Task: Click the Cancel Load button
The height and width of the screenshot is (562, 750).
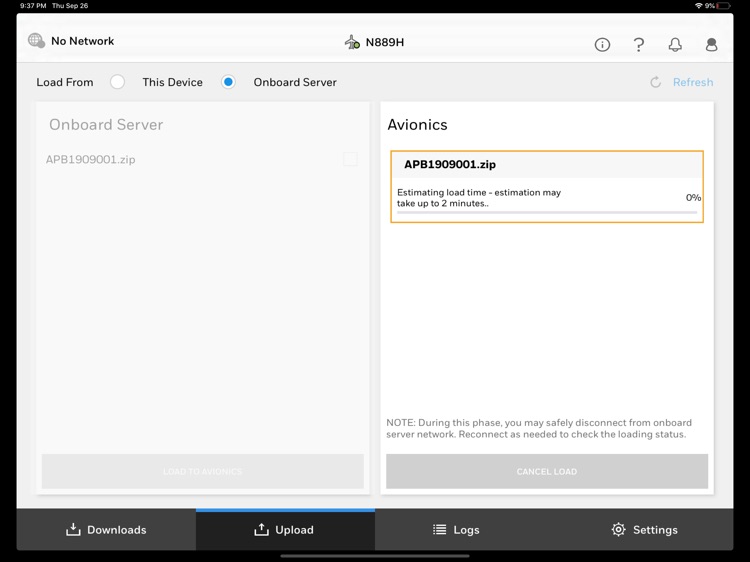Action: [547, 471]
